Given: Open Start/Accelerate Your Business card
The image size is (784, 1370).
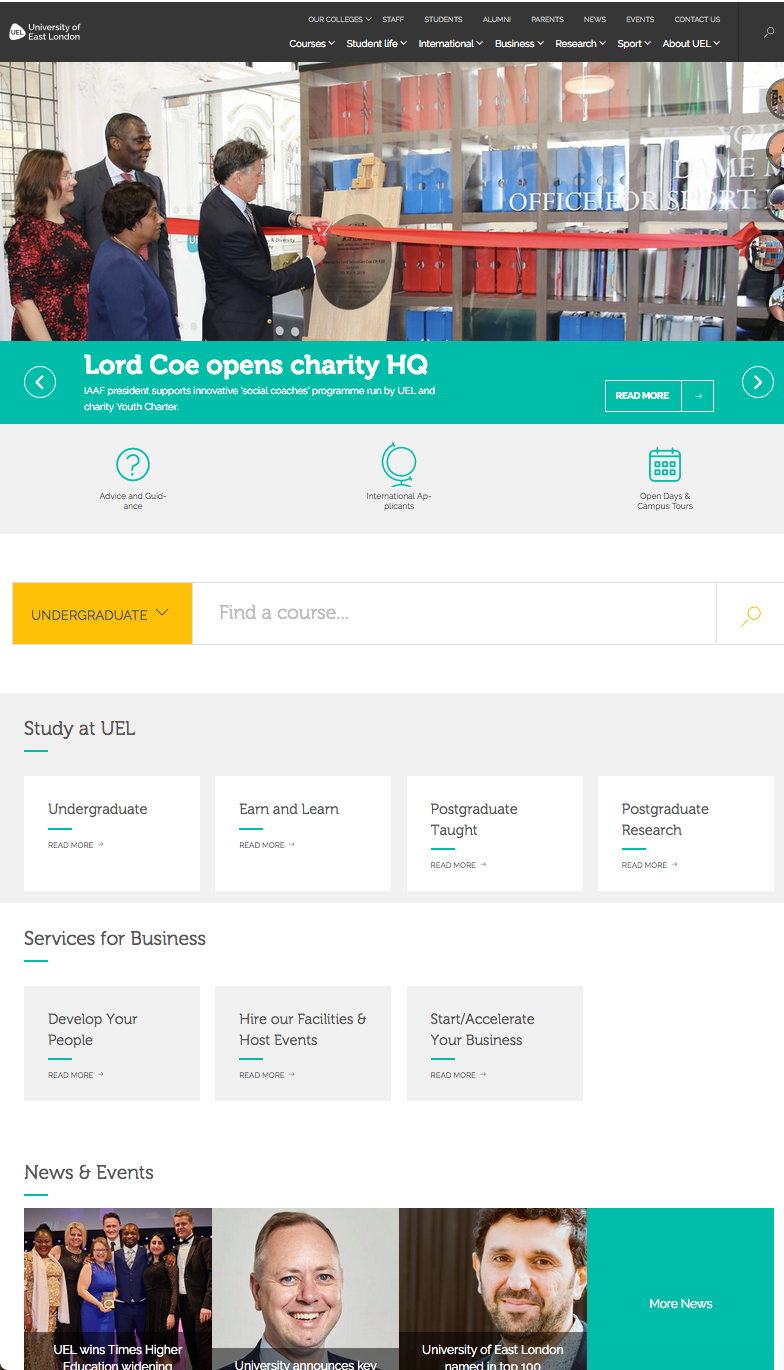Looking at the screenshot, I should tap(495, 1043).
